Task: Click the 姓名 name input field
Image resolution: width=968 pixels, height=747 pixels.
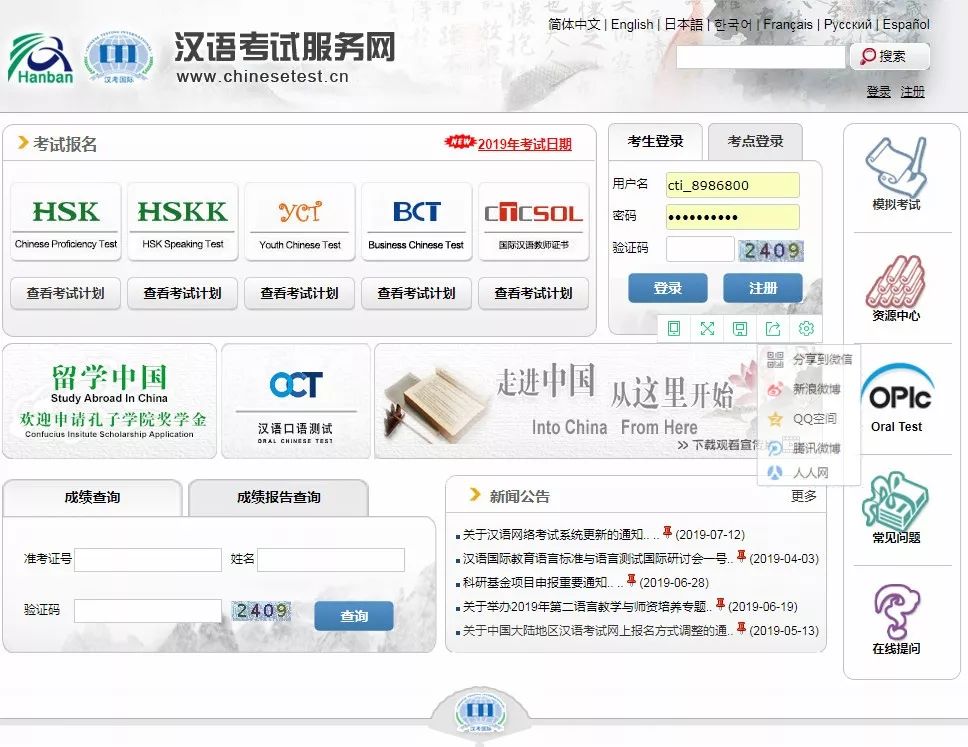Action: point(331,560)
